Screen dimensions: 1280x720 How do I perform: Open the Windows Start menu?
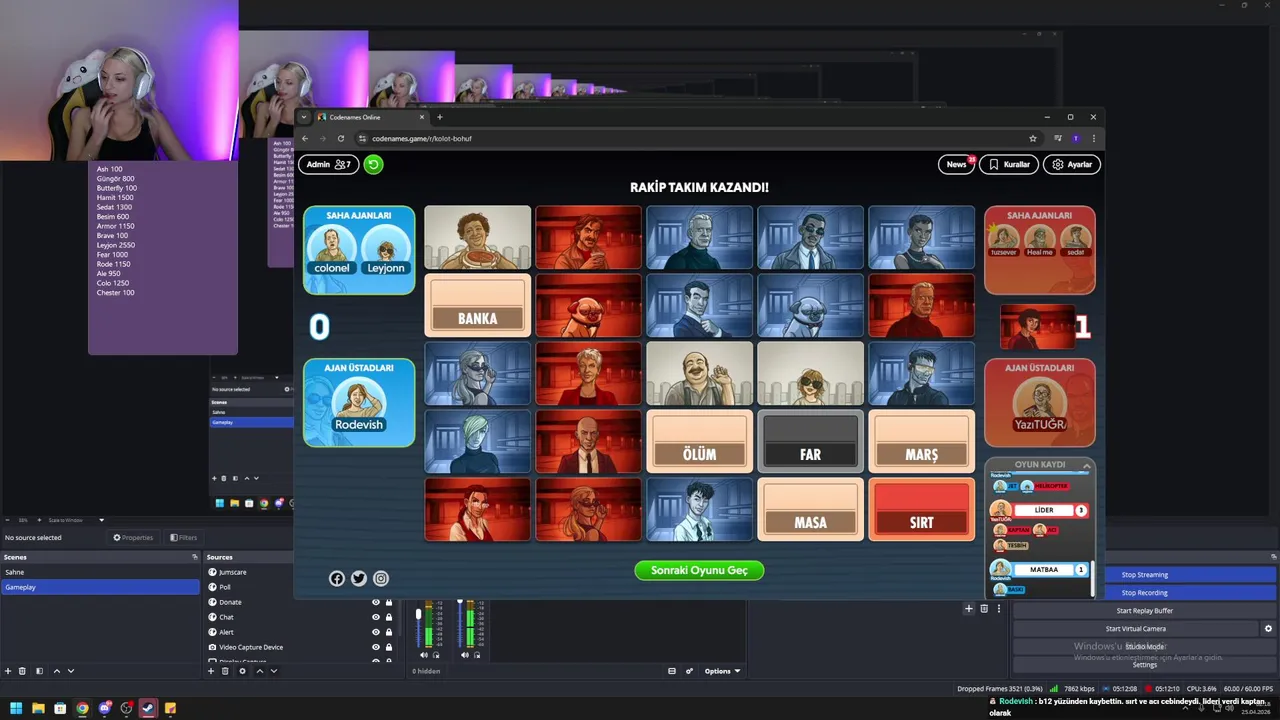point(16,708)
